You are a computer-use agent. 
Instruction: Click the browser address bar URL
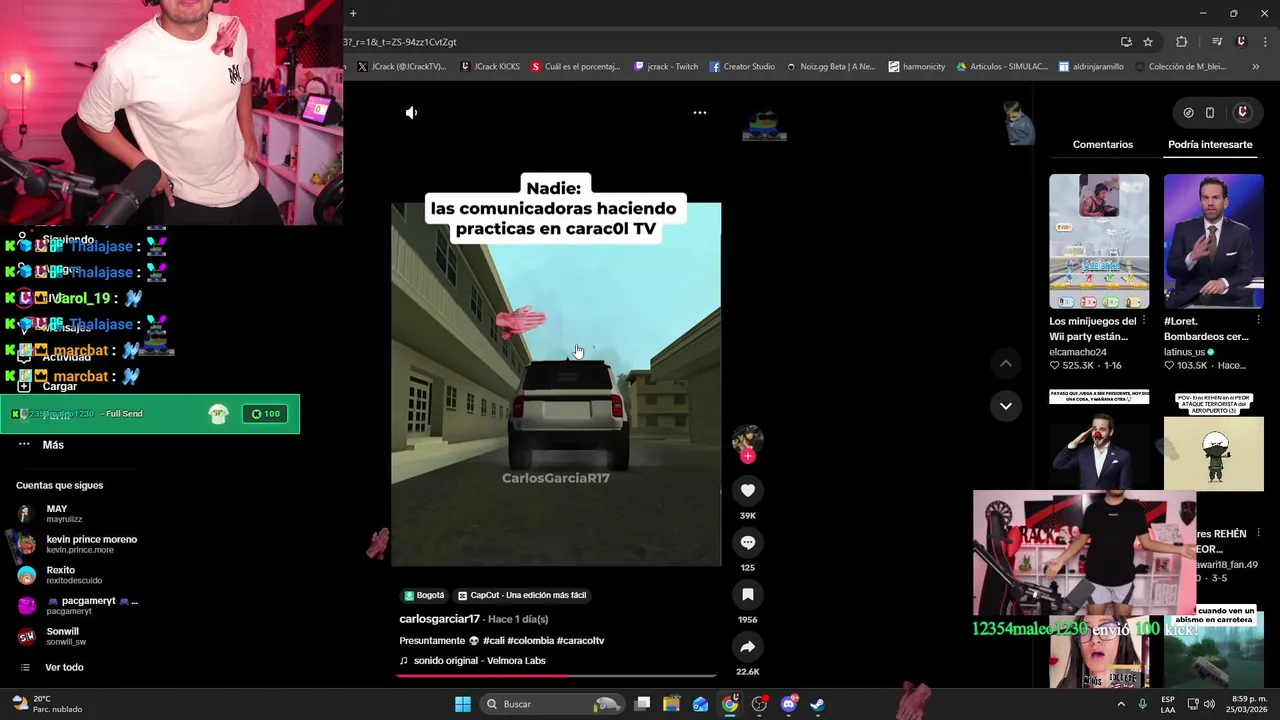tap(400, 42)
